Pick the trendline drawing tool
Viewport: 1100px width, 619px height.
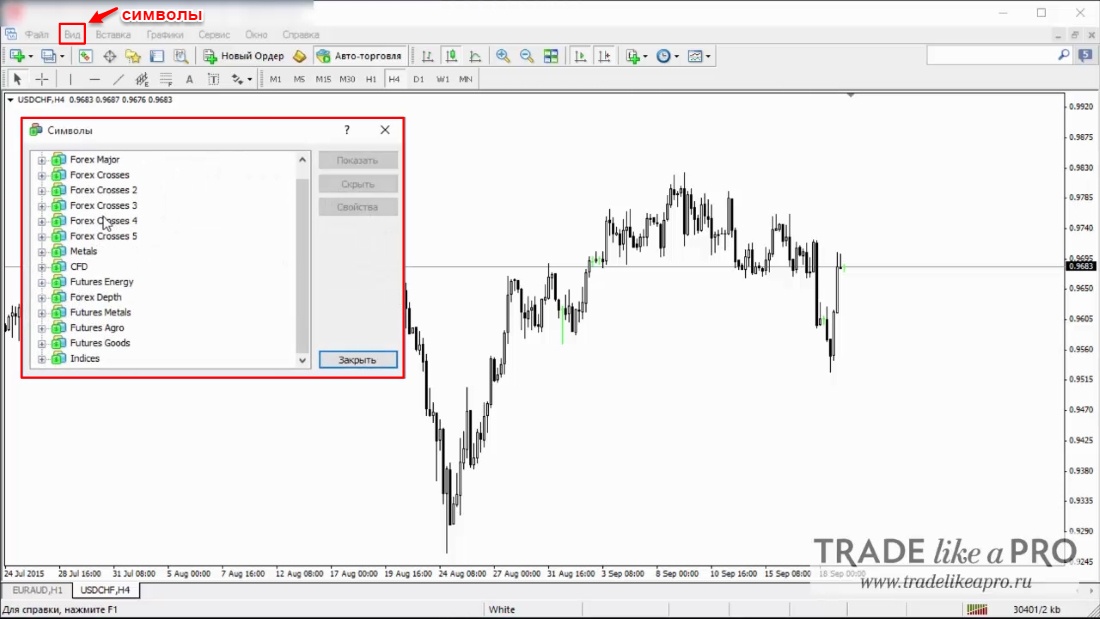pyautogui.click(x=118, y=79)
